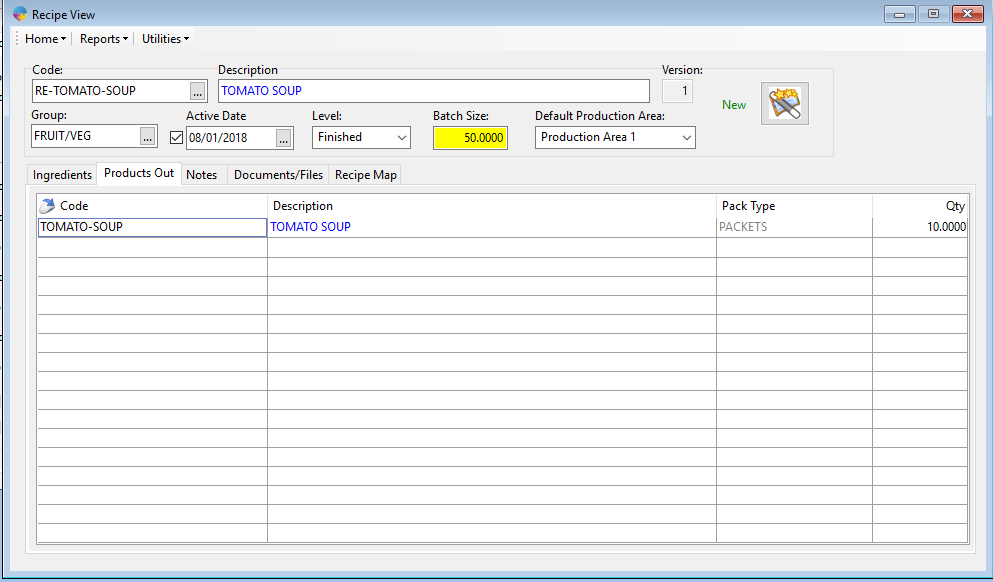
Task: Open the Reports menu
Action: pos(104,39)
